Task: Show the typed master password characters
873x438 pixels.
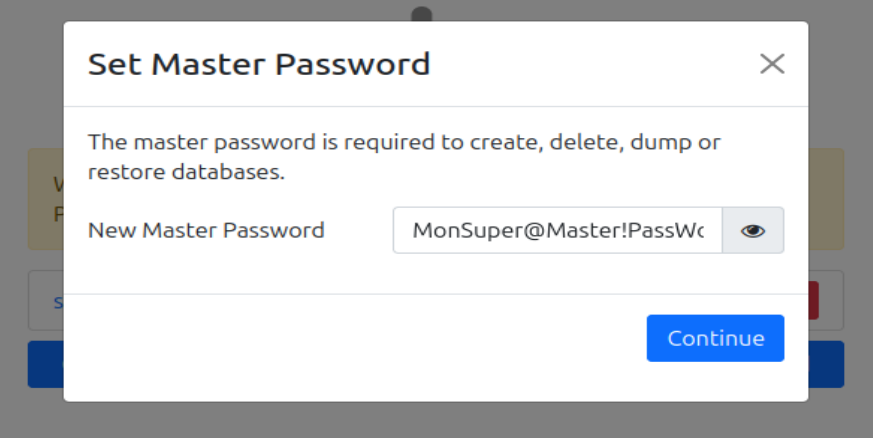Action: 753,230
